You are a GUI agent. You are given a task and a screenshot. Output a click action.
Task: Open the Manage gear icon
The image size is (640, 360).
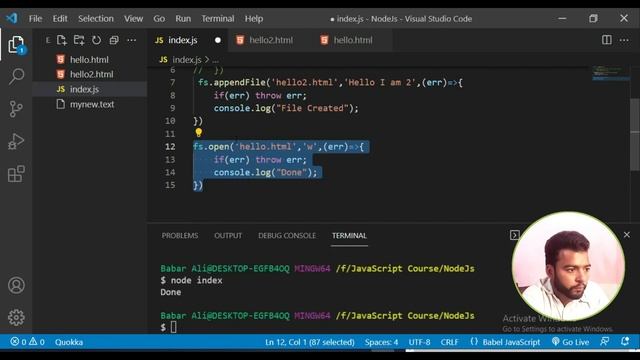16,317
